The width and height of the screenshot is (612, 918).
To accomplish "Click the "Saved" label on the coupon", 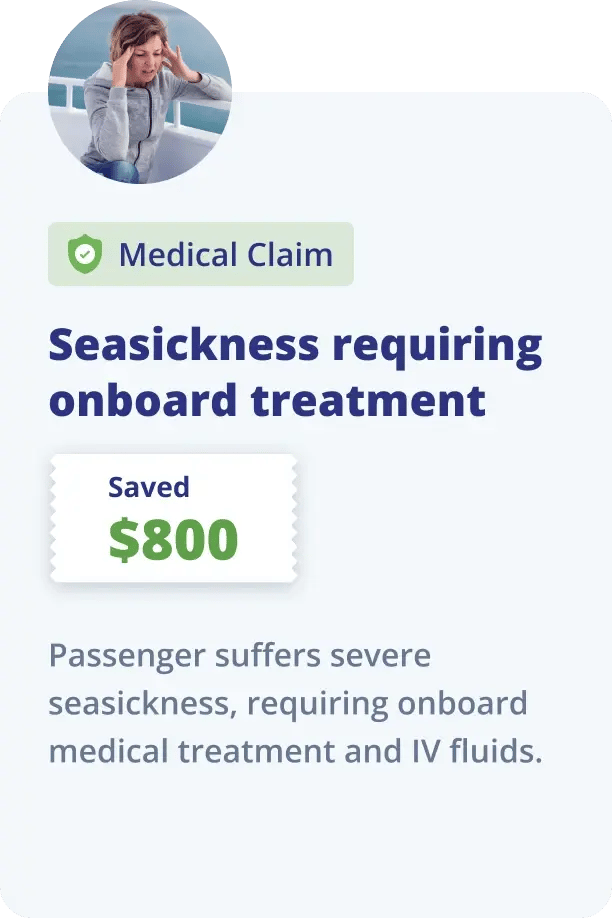I will point(148,488).
